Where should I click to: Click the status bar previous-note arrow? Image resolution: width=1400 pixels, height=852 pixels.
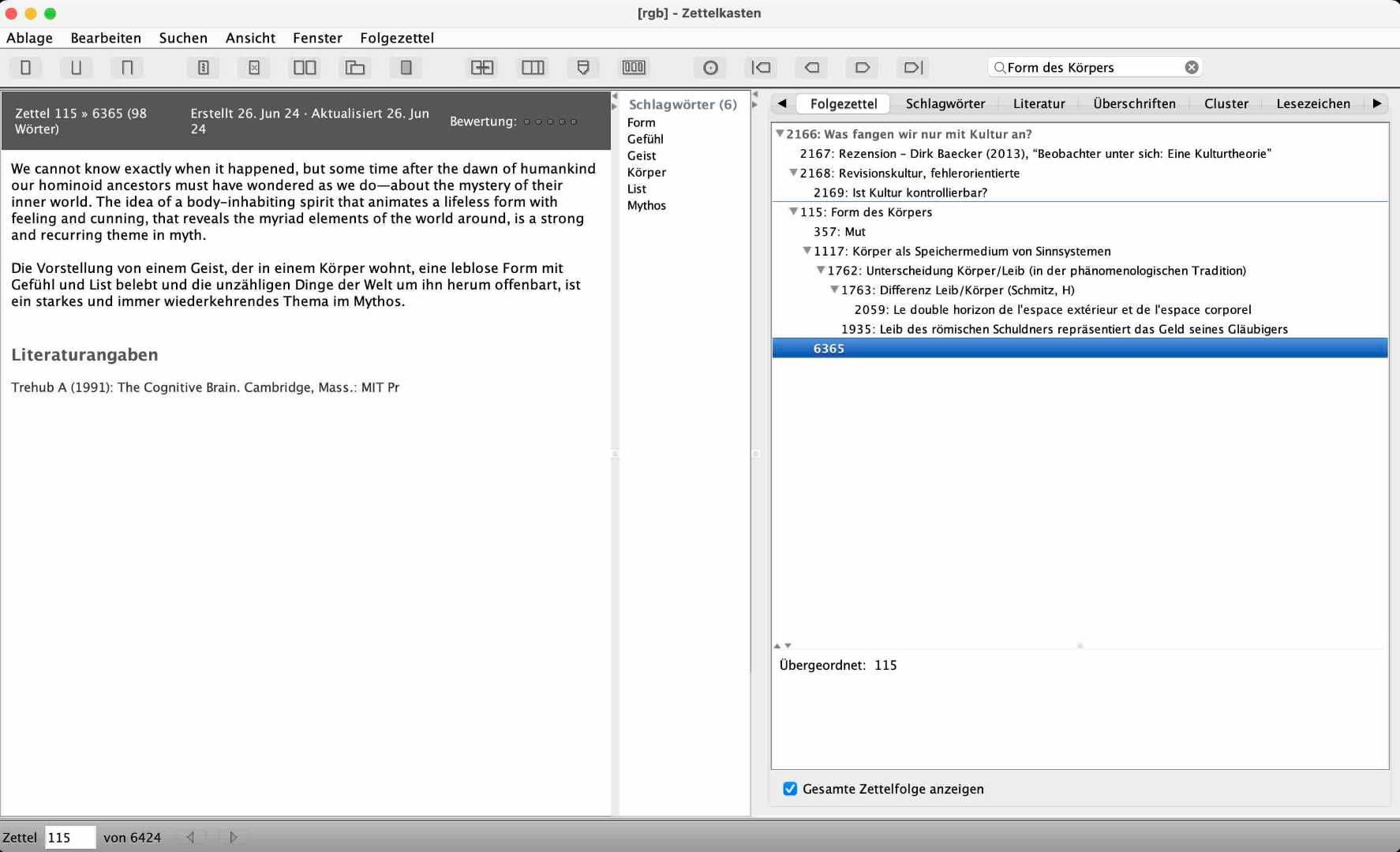[190, 837]
